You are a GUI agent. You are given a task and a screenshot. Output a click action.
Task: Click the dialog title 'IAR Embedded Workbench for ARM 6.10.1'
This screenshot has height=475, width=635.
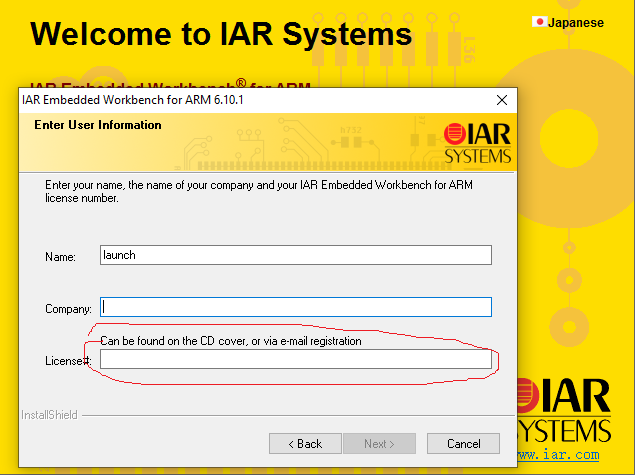click(132, 100)
